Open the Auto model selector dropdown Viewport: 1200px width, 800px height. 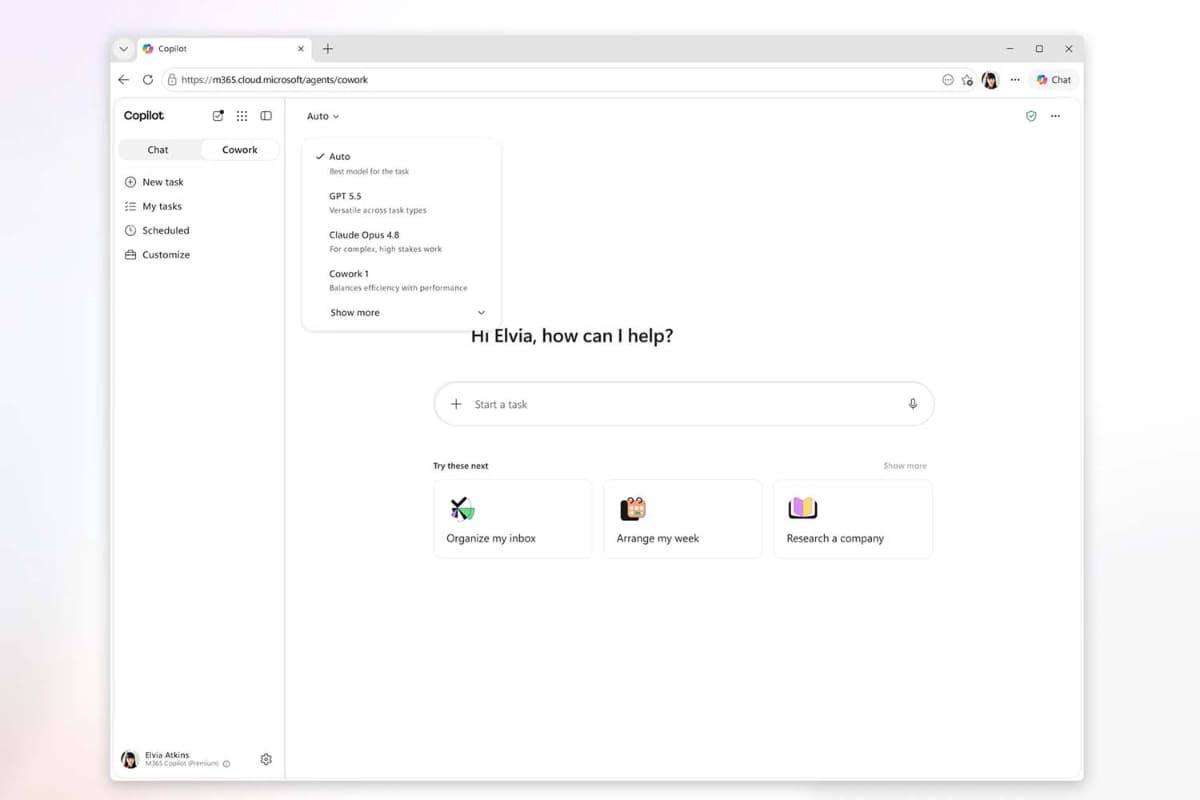[x=323, y=116]
